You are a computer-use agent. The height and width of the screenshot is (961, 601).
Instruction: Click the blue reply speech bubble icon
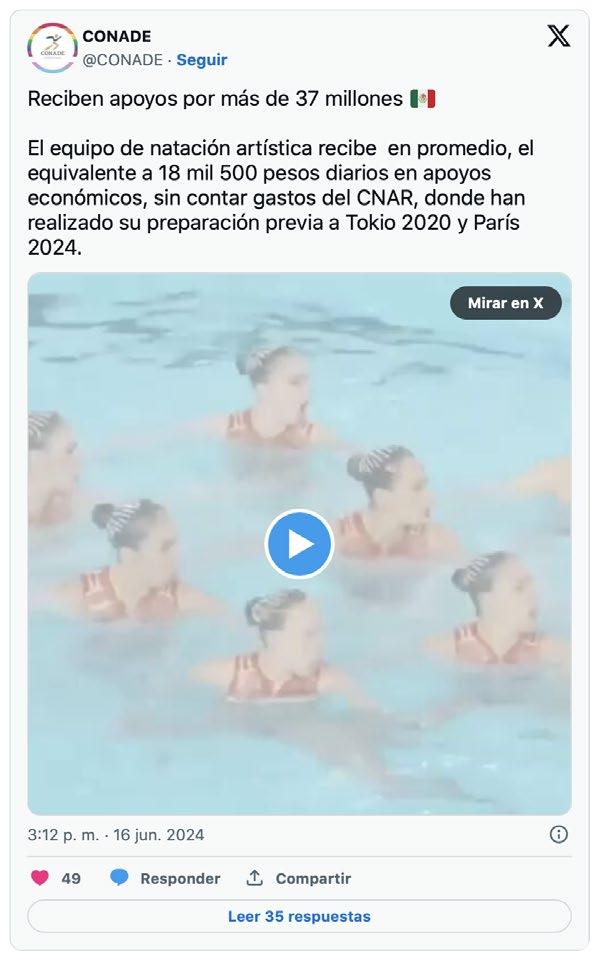coord(119,878)
